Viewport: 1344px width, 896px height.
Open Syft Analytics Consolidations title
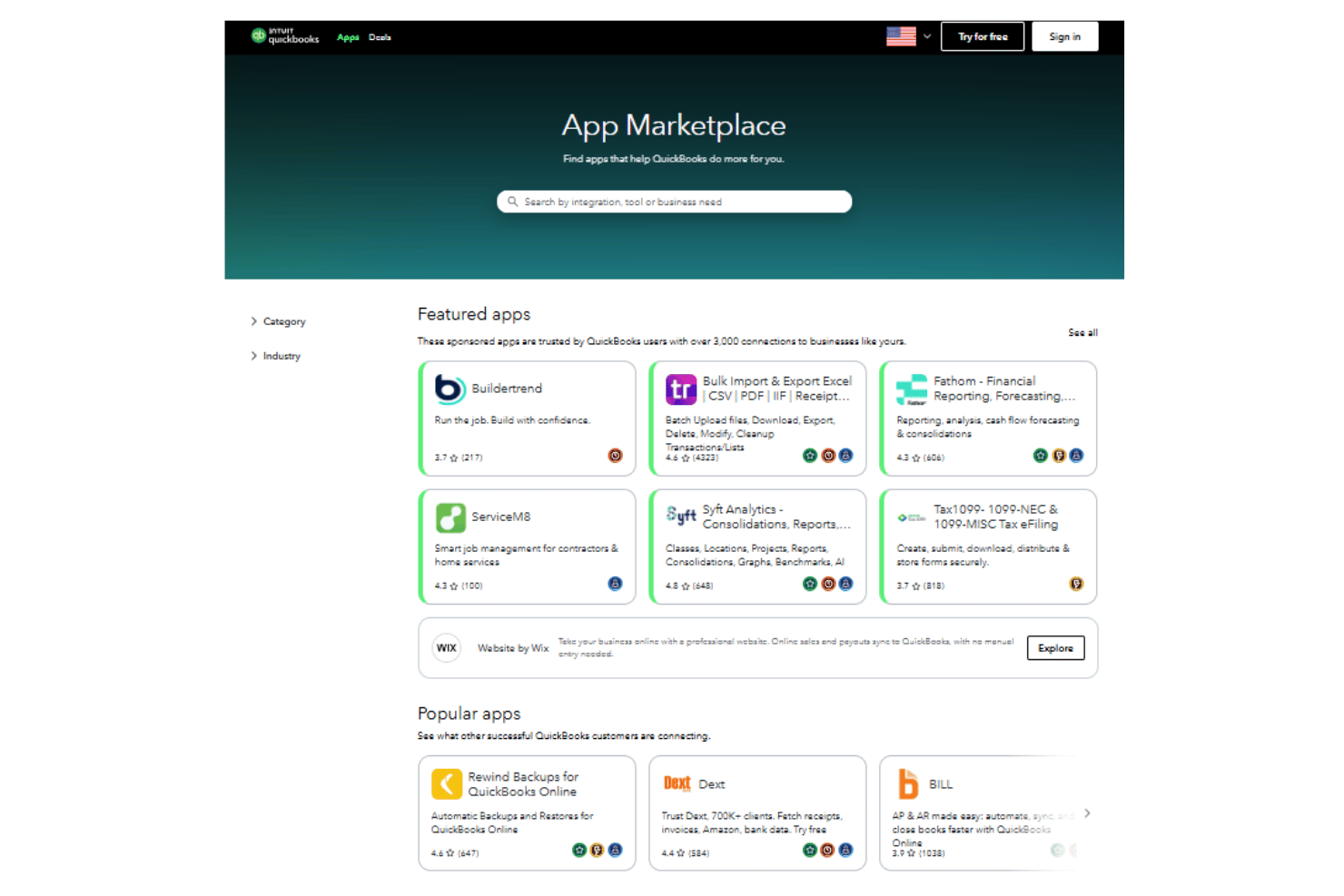[776, 517]
